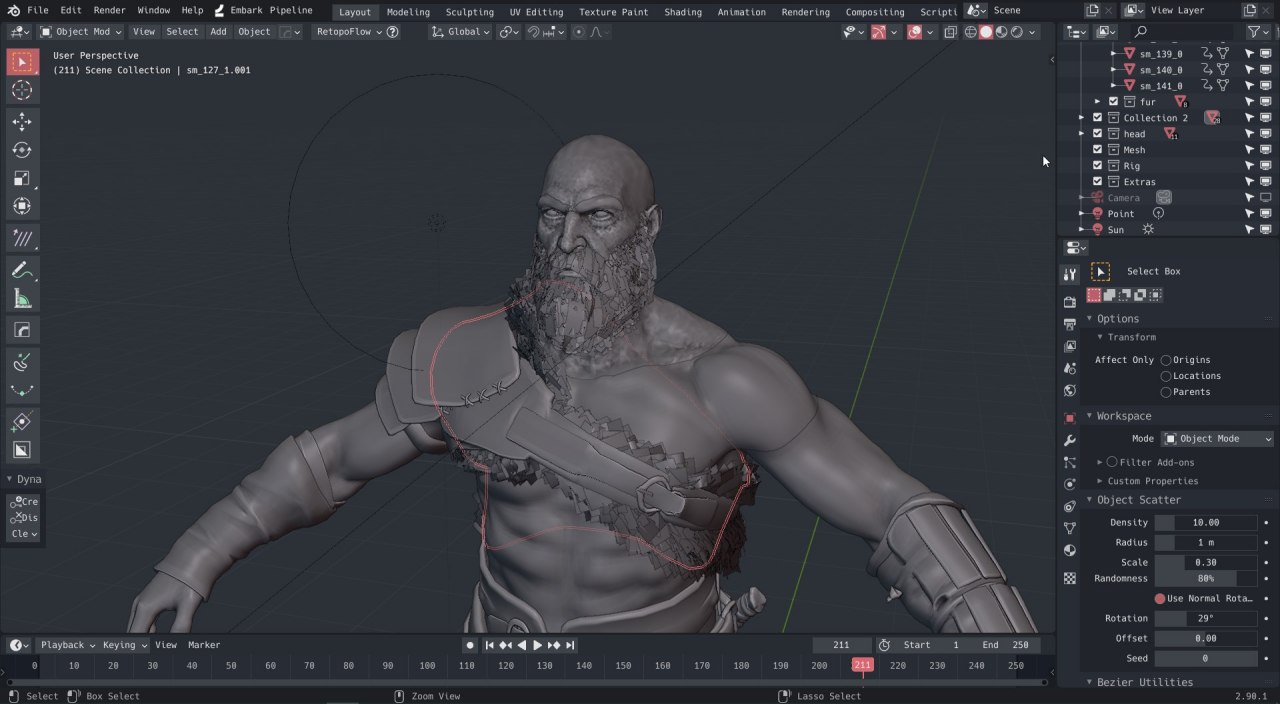The height and width of the screenshot is (704, 1280).
Task: Click the Sun light data icon
Action: [x=1148, y=230]
